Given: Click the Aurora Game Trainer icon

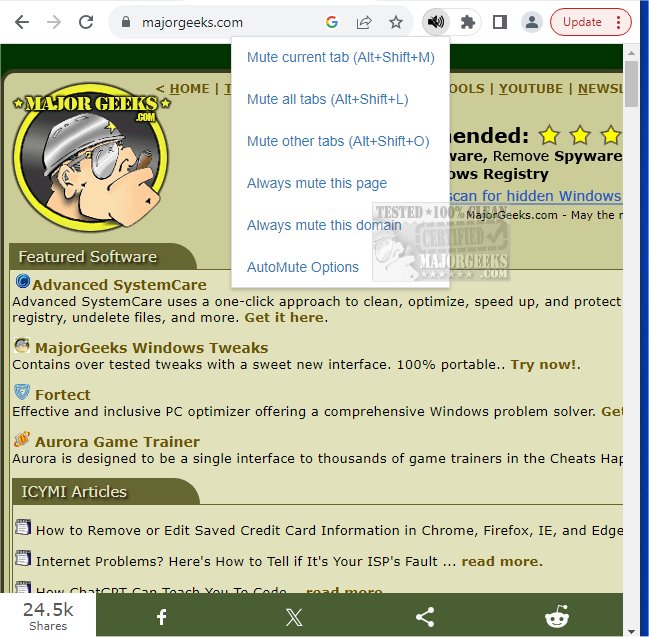Looking at the screenshot, I should coord(22,439).
